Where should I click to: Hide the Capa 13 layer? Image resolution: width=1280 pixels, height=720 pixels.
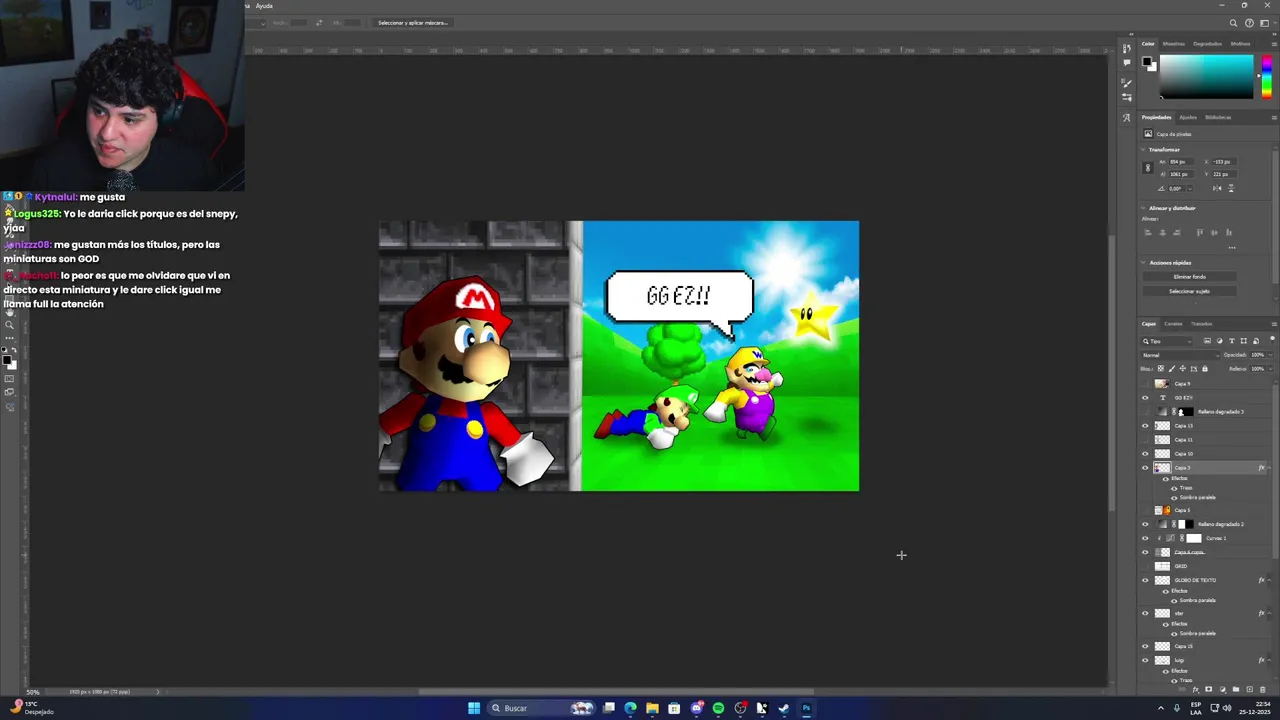click(x=1145, y=426)
